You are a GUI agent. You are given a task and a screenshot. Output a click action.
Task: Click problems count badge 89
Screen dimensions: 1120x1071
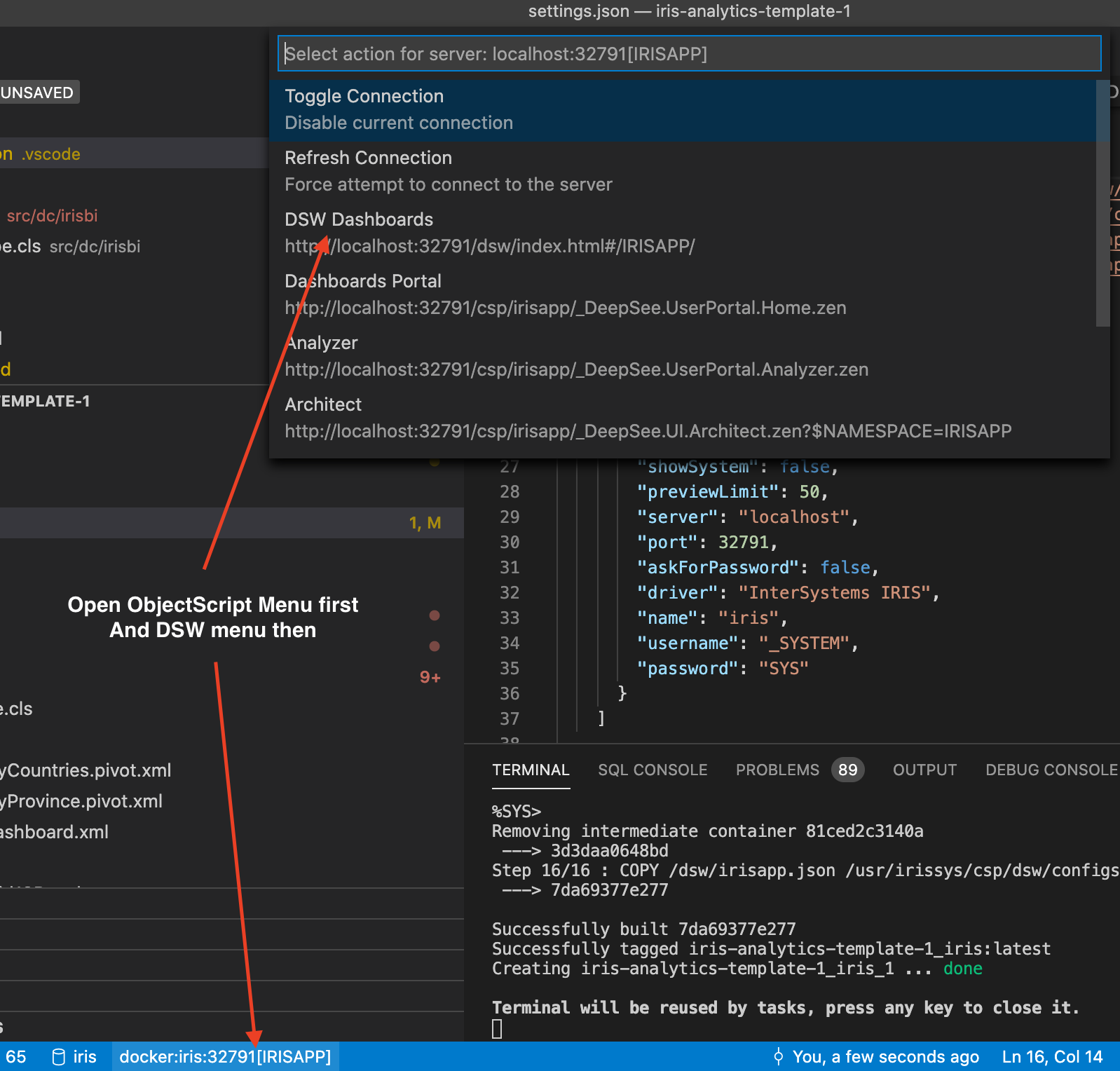848,770
